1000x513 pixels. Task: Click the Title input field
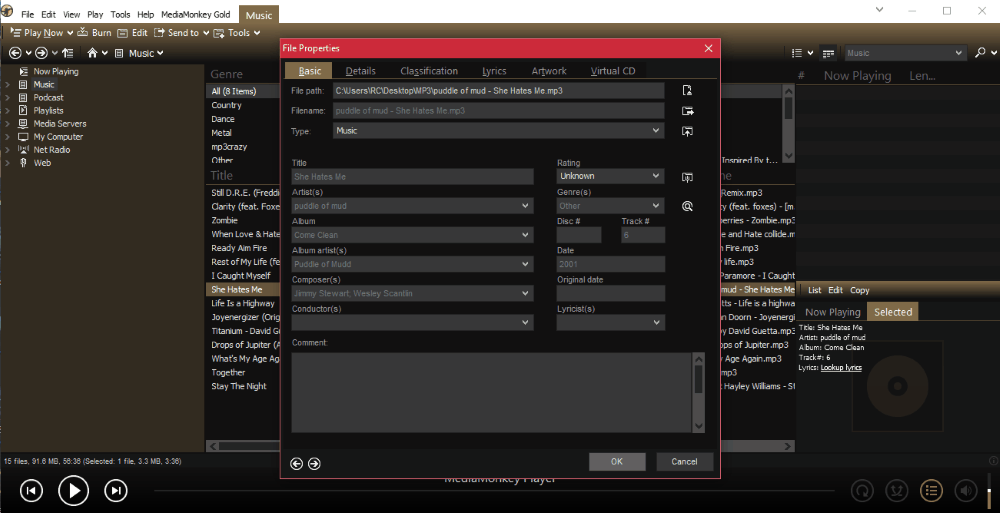tap(413, 177)
